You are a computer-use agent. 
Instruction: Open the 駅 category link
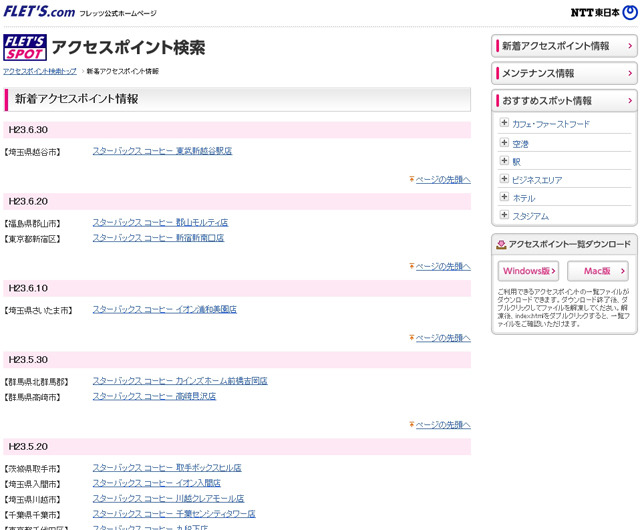pos(516,162)
